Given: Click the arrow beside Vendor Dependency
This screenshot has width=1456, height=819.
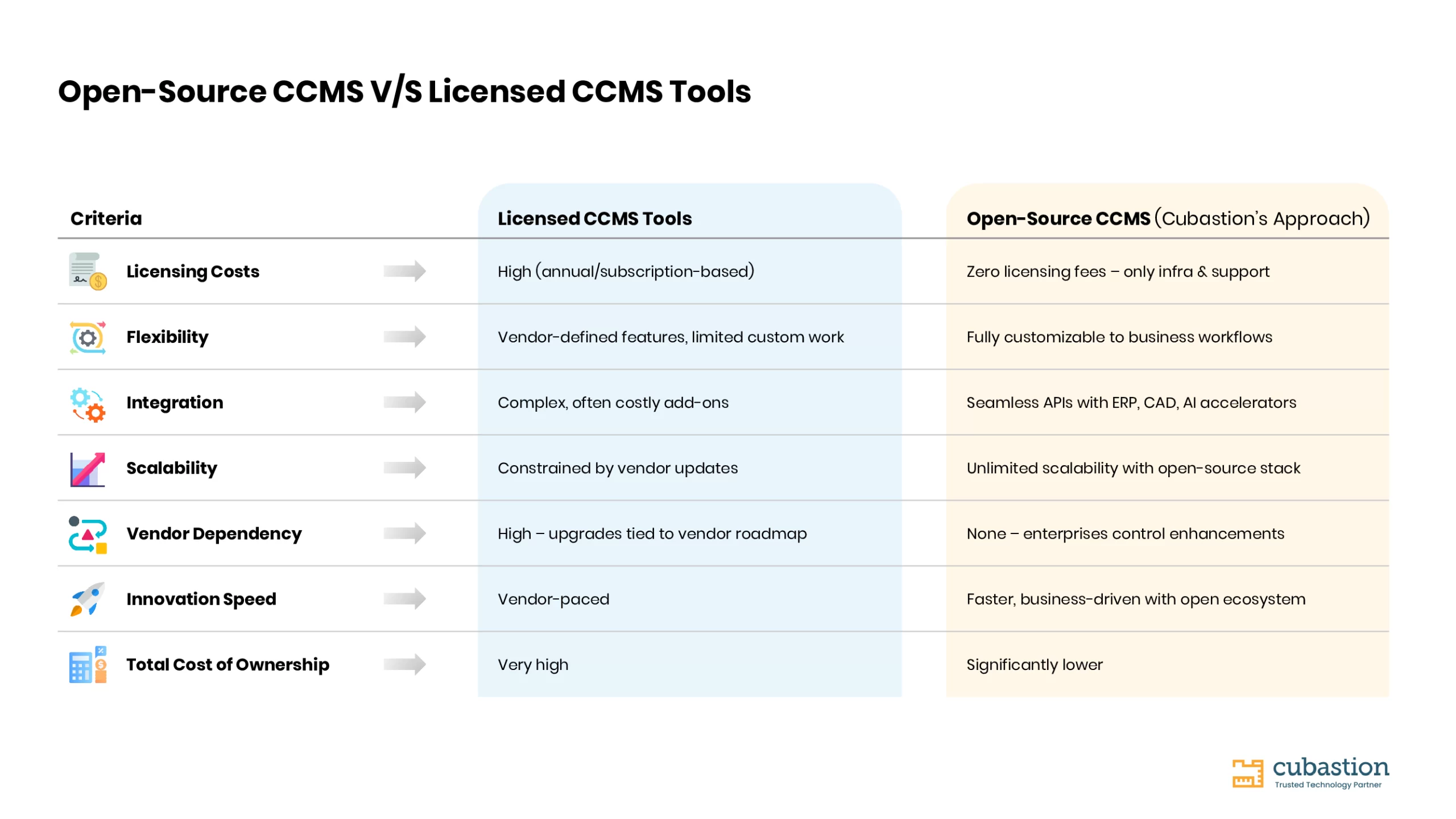Looking at the screenshot, I should click(404, 533).
